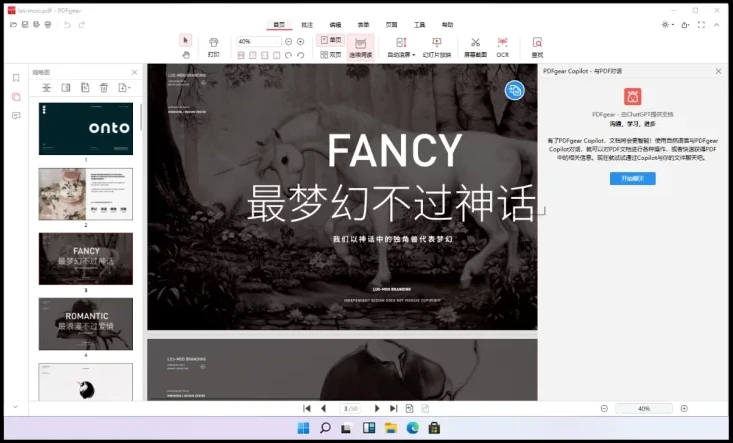
Task: Extract pages in thumbnail toolbar
Action: pos(85,87)
